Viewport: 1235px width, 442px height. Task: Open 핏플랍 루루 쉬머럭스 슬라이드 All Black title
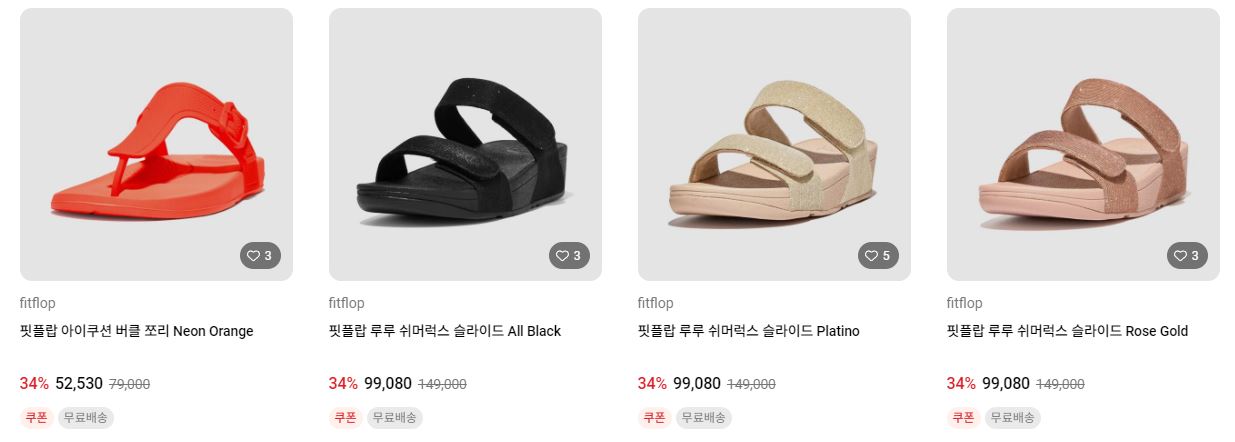[445, 331]
